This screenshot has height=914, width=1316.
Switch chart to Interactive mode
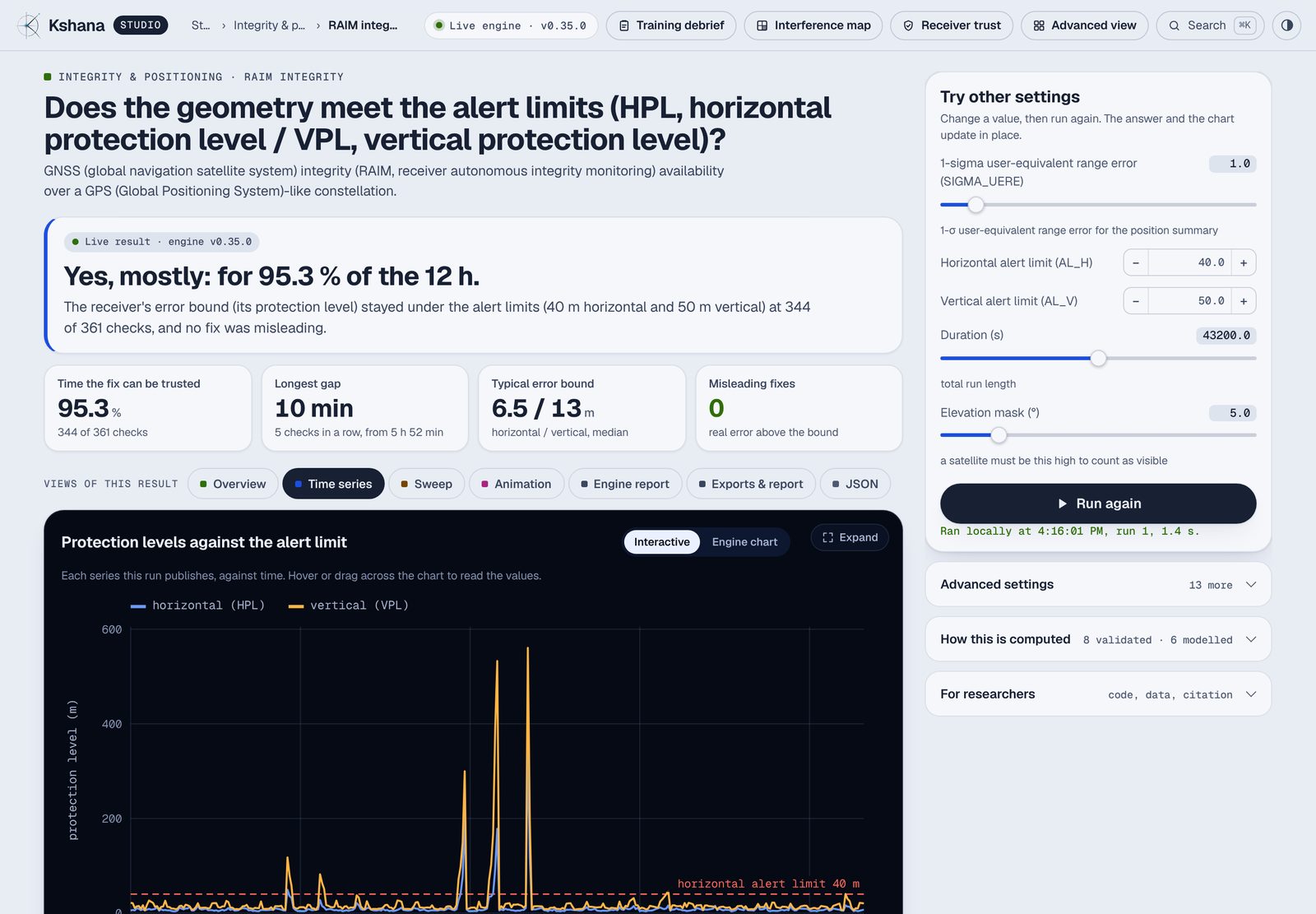pos(661,541)
